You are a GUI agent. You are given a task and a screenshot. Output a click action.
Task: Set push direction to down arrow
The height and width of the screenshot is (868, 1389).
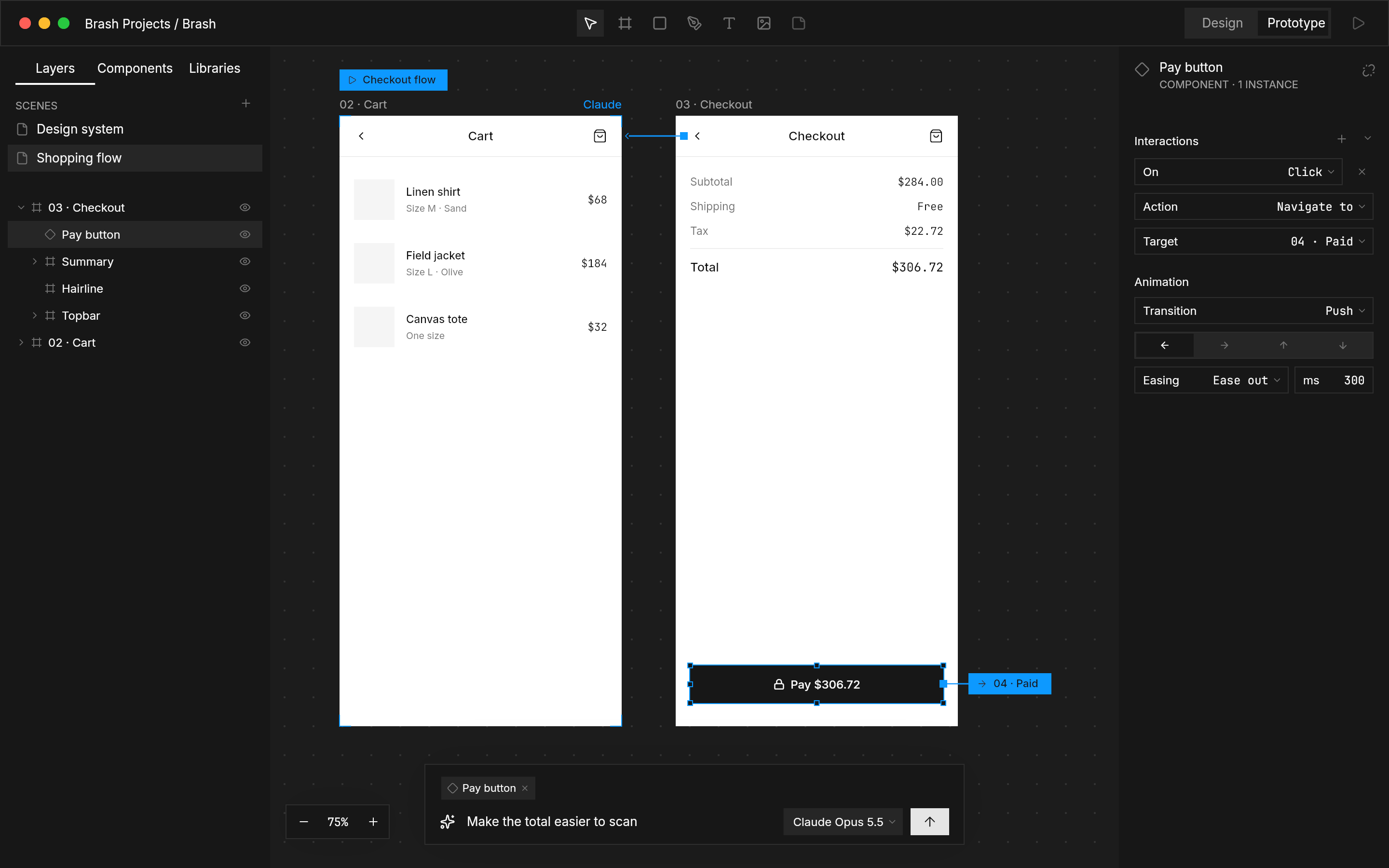[1343, 345]
